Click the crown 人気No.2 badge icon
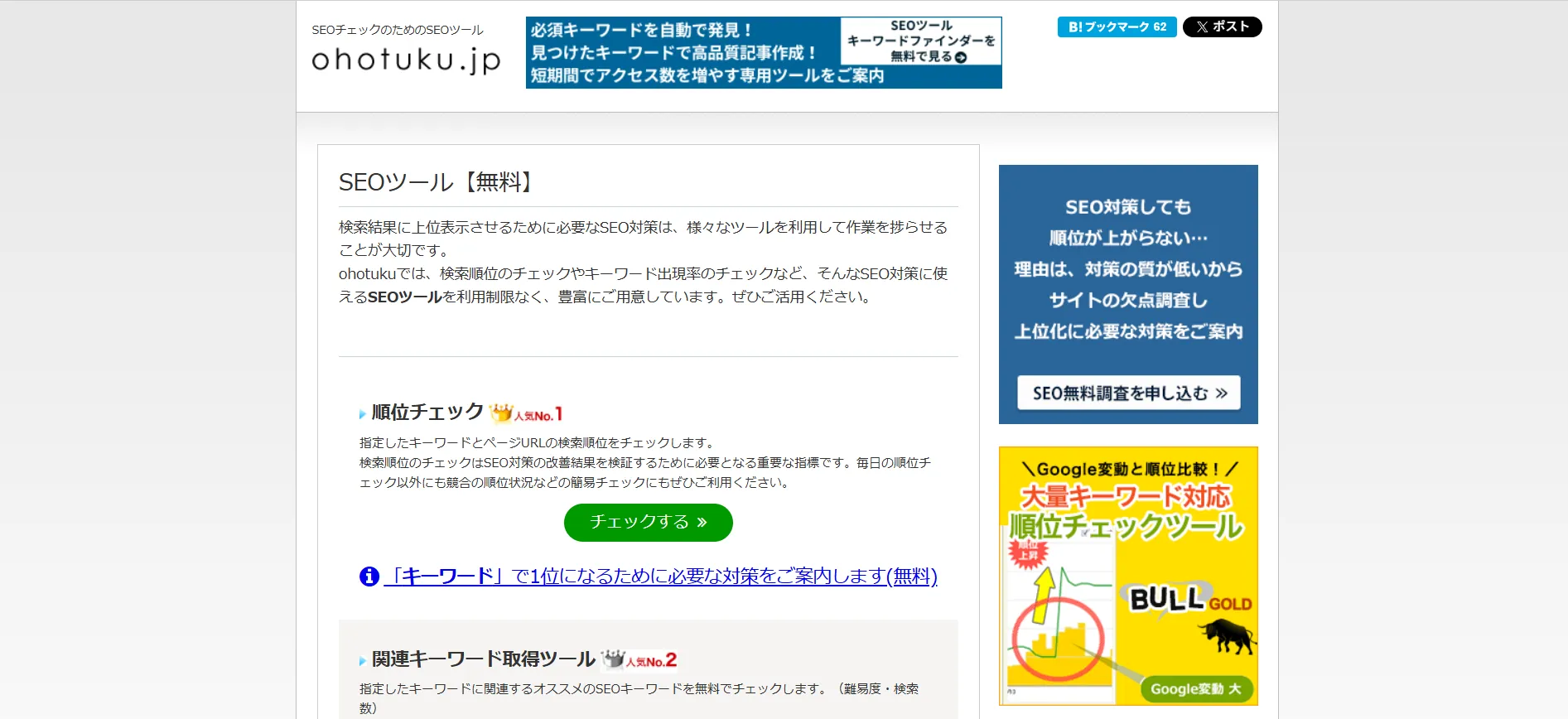 point(639,659)
